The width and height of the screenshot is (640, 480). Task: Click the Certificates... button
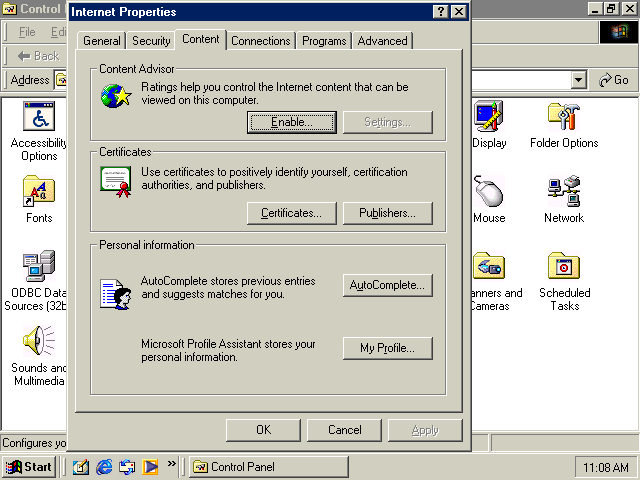pyautogui.click(x=291, y=213)
